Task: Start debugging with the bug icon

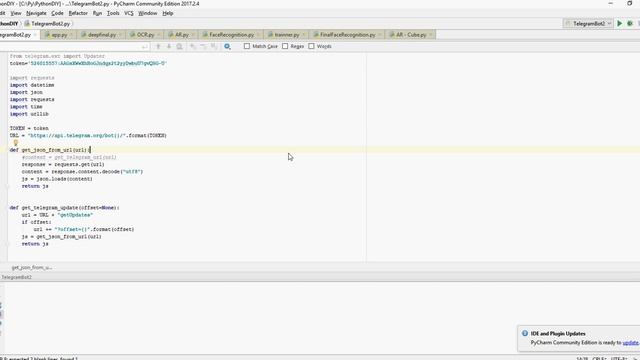Action: click(x=630, y=24)
